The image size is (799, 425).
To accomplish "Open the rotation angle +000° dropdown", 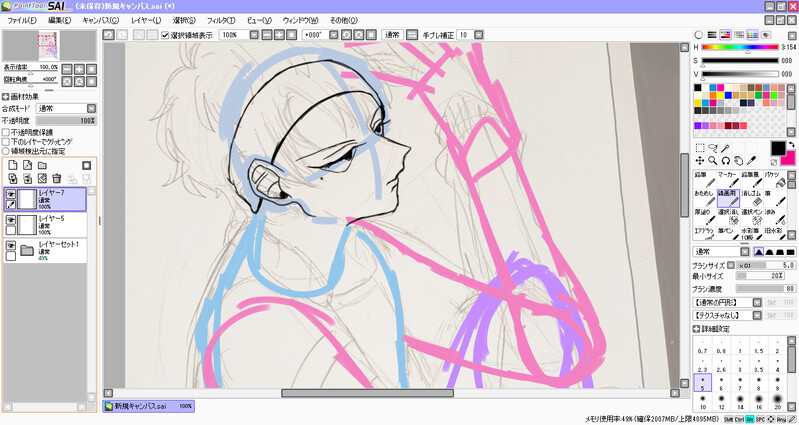I will click(x=333, y=35).
